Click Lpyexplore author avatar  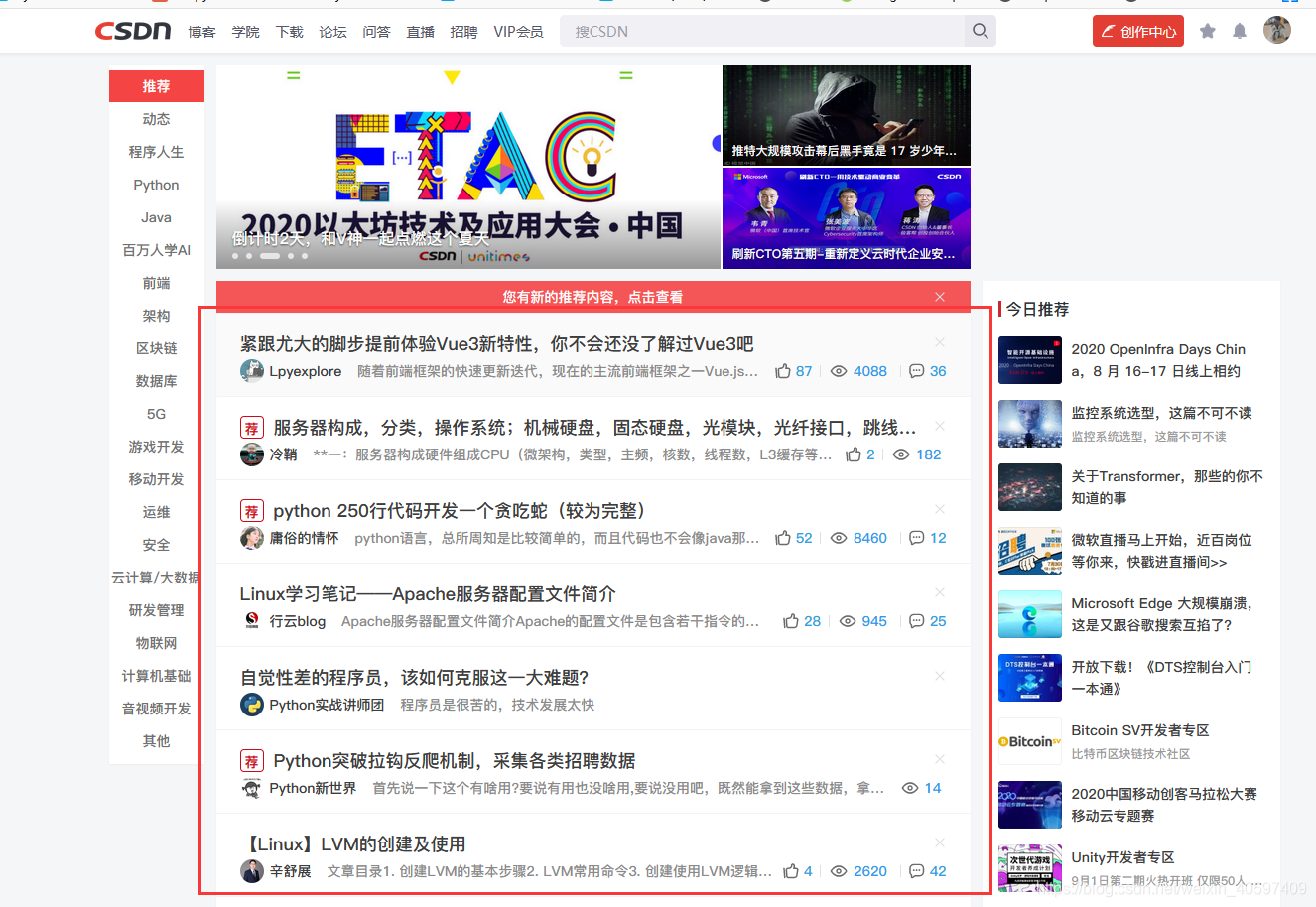252,371
